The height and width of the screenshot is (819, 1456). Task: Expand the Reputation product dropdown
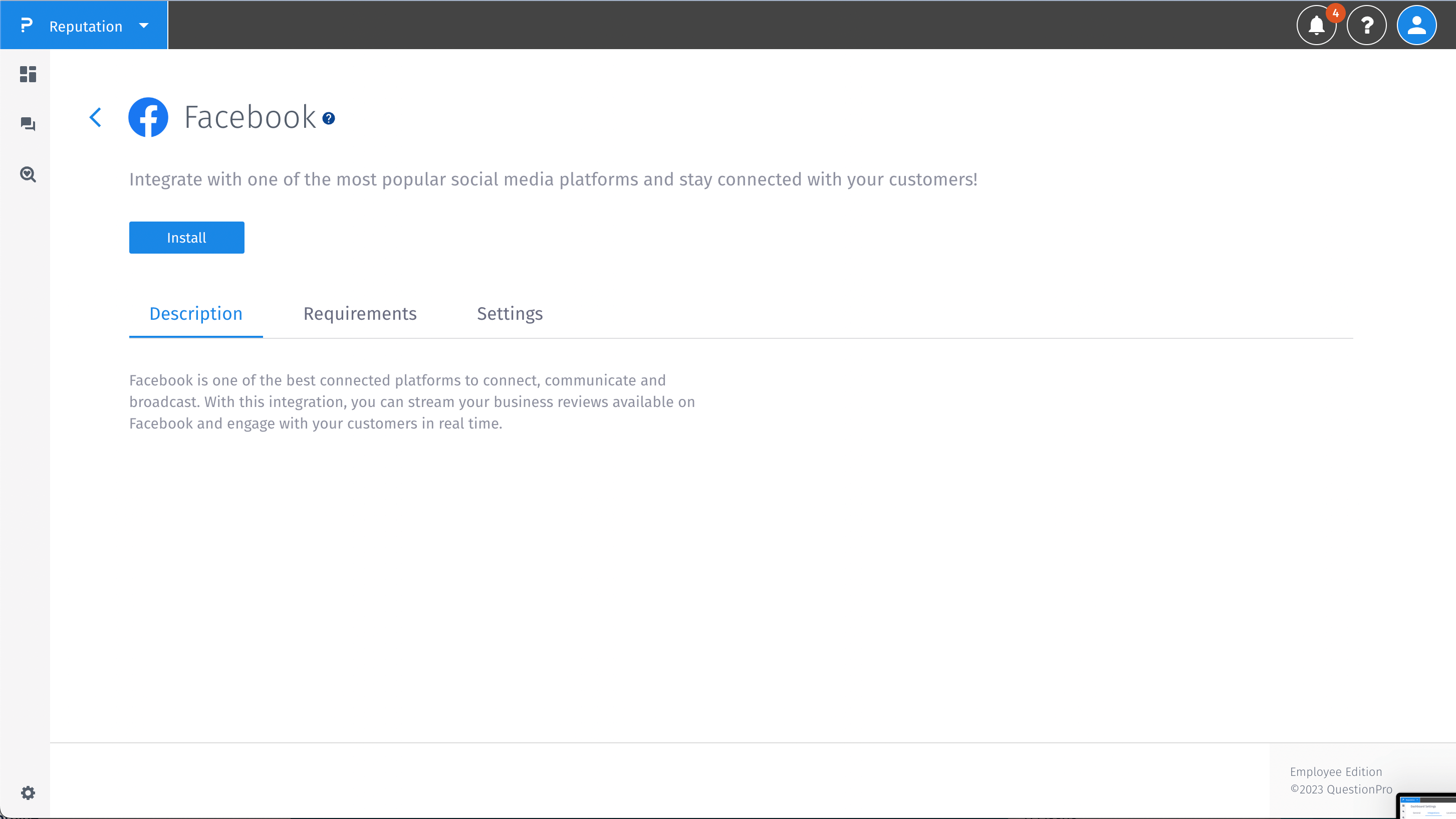[143, 26]
